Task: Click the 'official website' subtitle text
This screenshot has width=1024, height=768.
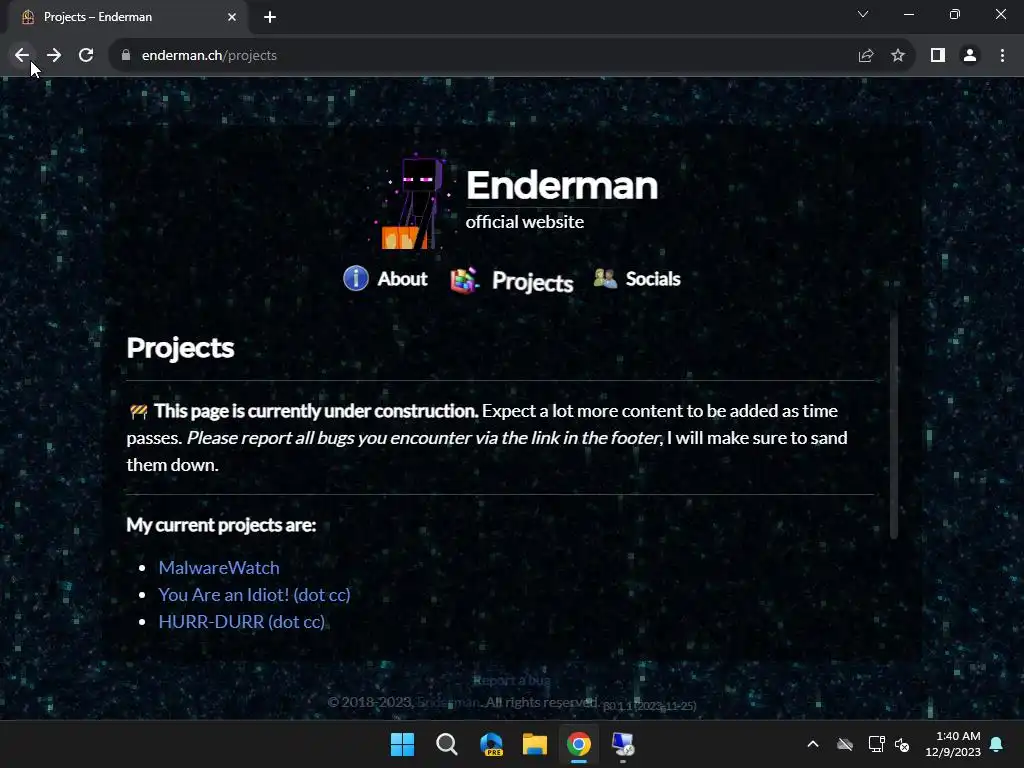Action: (x=524, y=222)
